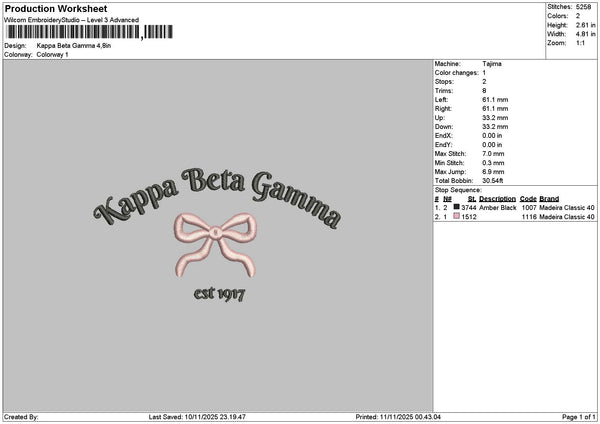The image size is (600, 424).
Task: Click 'Madeira Classic 40' in row 1
Action: tap(567, 208)
